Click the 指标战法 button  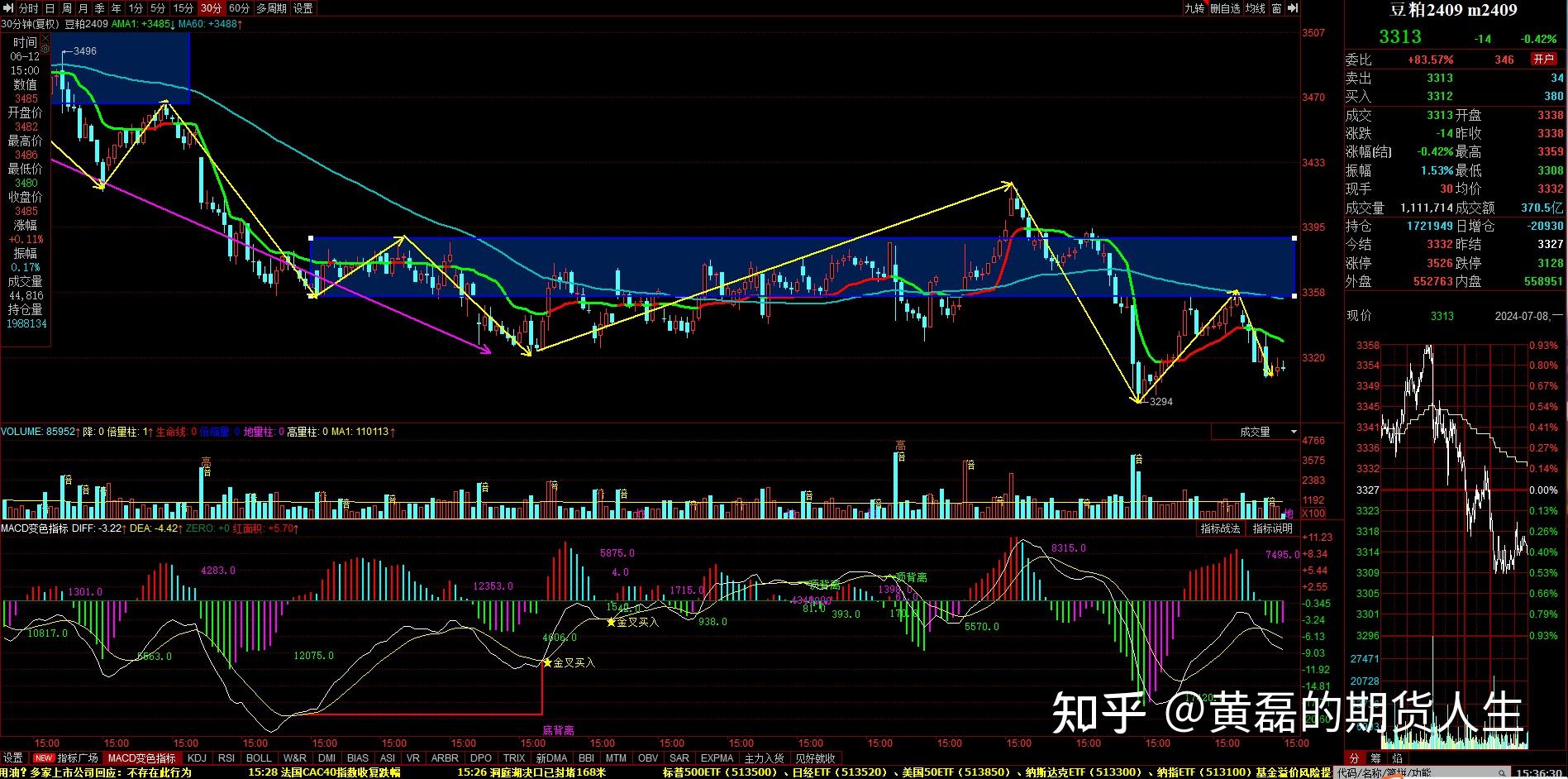pyautogui.click(x=1220, y=528)
